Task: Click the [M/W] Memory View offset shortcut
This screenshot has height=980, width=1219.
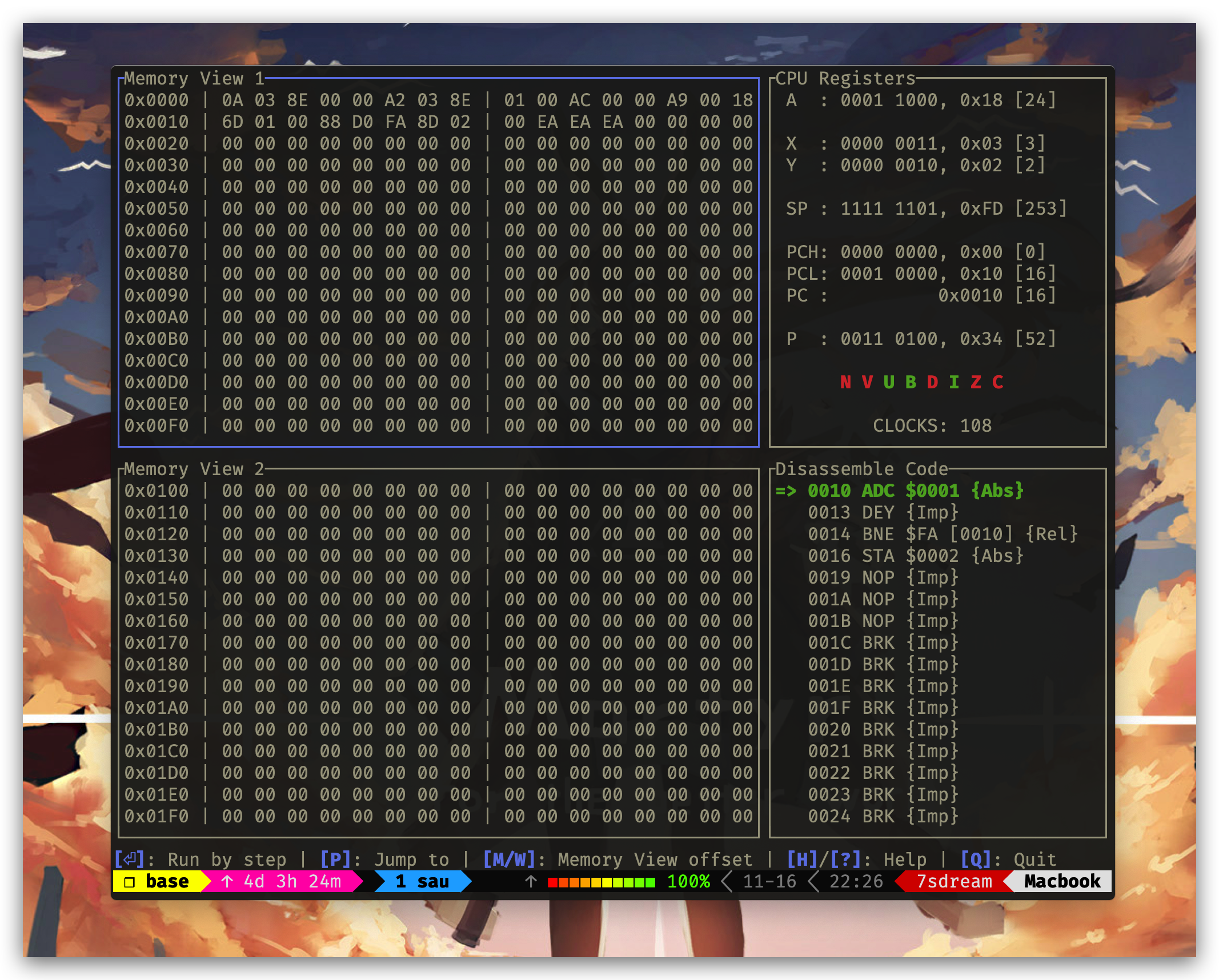Action: pyautogui.click(x=617, y=859)
